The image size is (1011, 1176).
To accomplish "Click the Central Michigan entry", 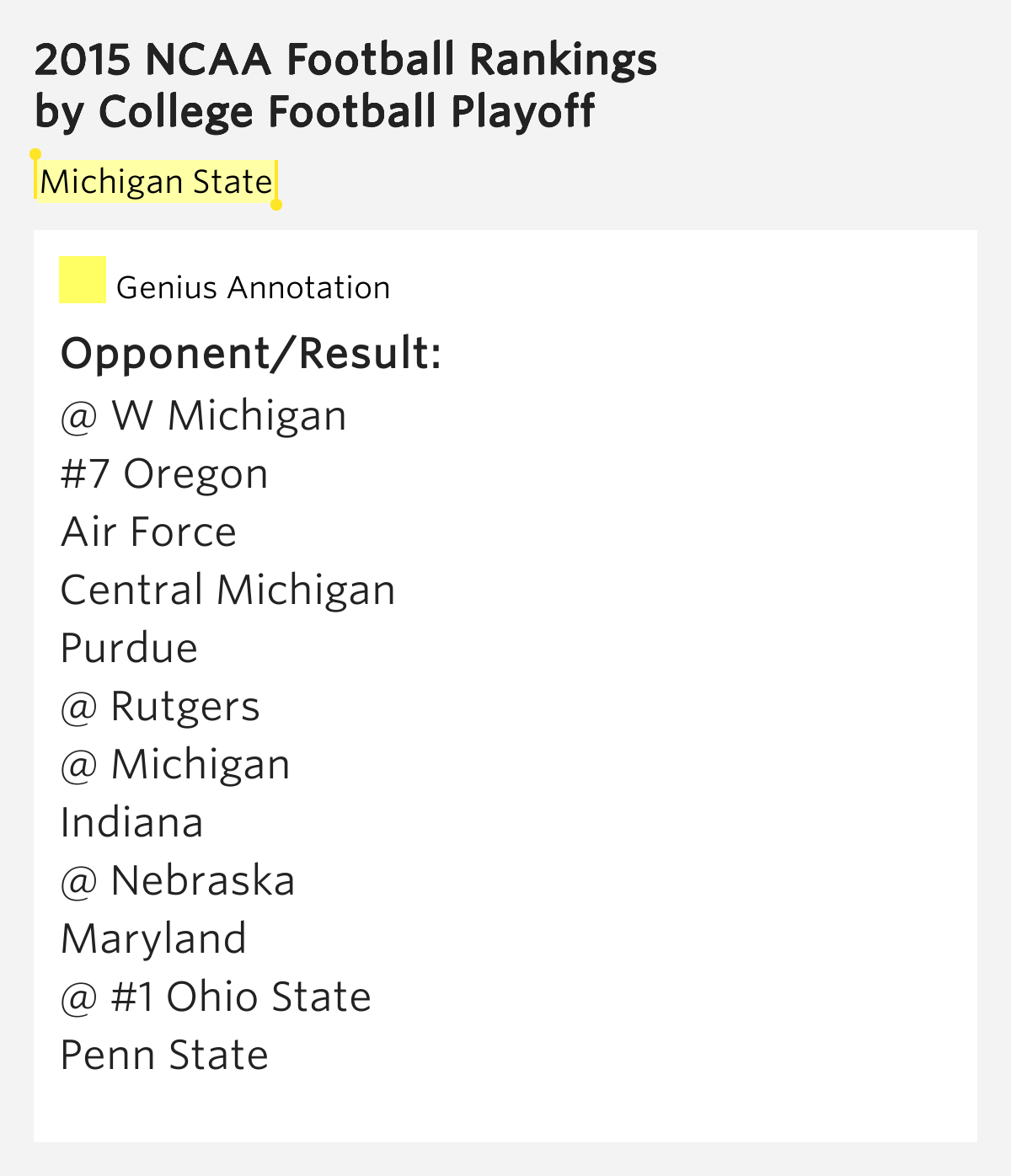I will (228, 591).
